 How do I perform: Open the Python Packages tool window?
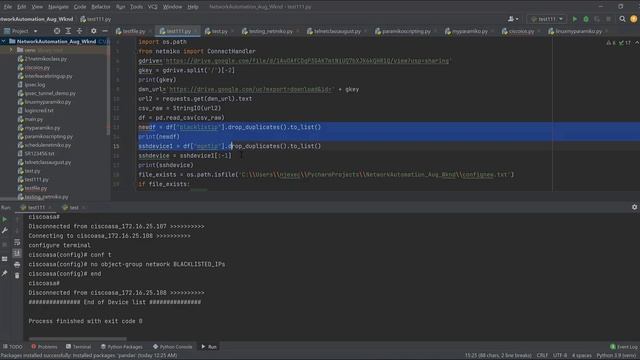tap(122, 347)
